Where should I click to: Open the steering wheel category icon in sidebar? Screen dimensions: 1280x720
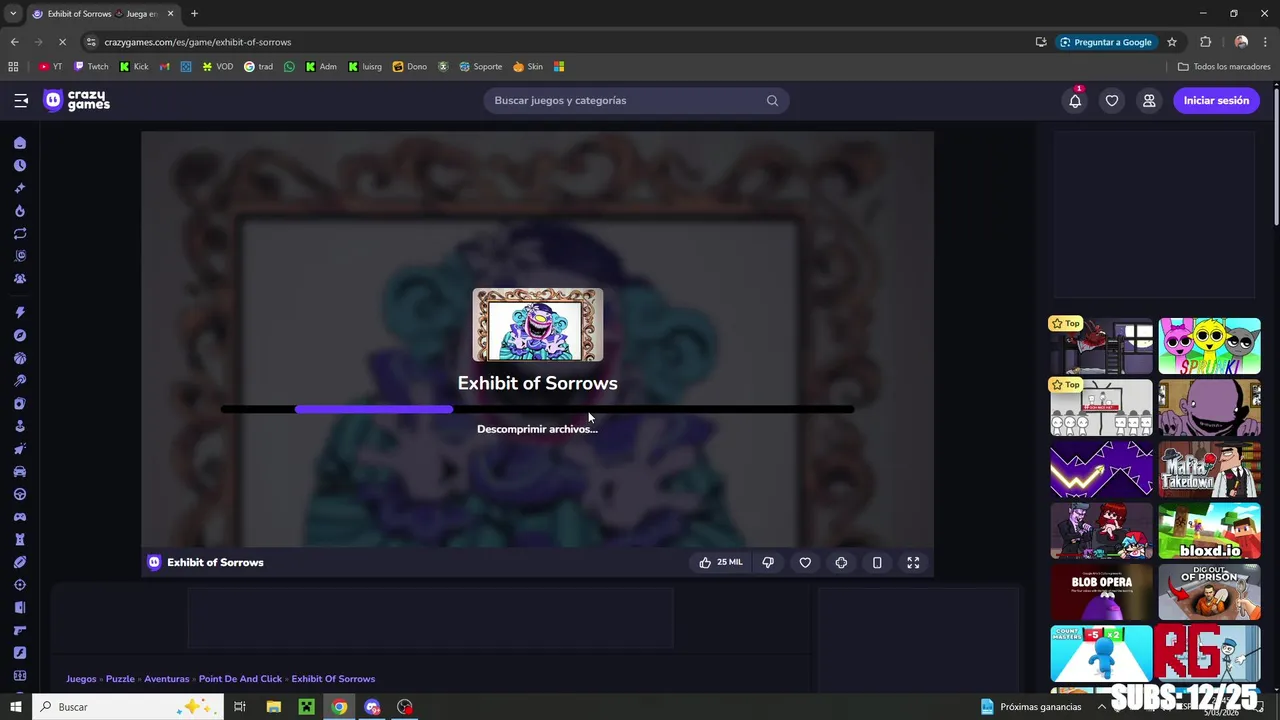point(20,494)
